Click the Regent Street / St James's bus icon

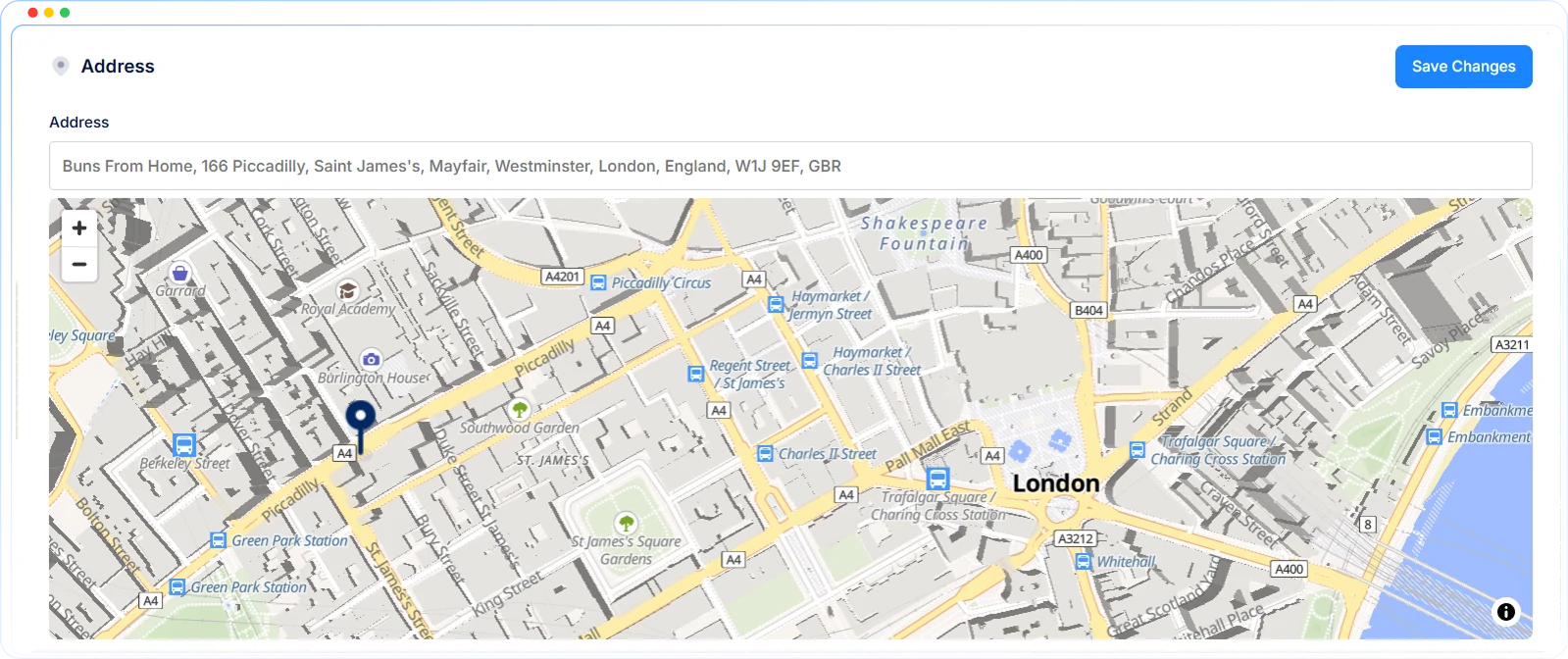pos(695,374)
